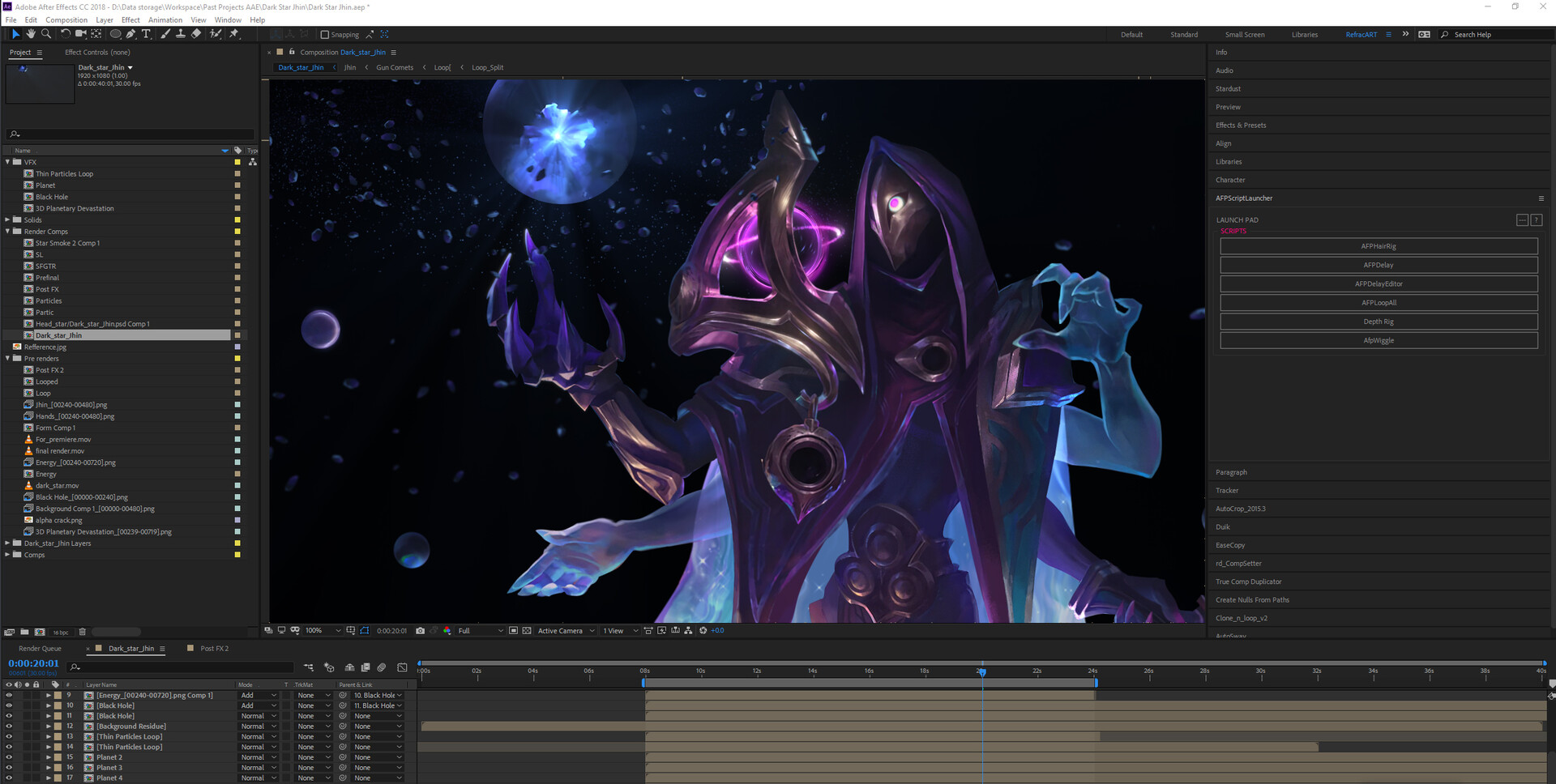Open the Graph Editor in timeline
Viewport: 1556px width, 784px height.
pos(402,667)
